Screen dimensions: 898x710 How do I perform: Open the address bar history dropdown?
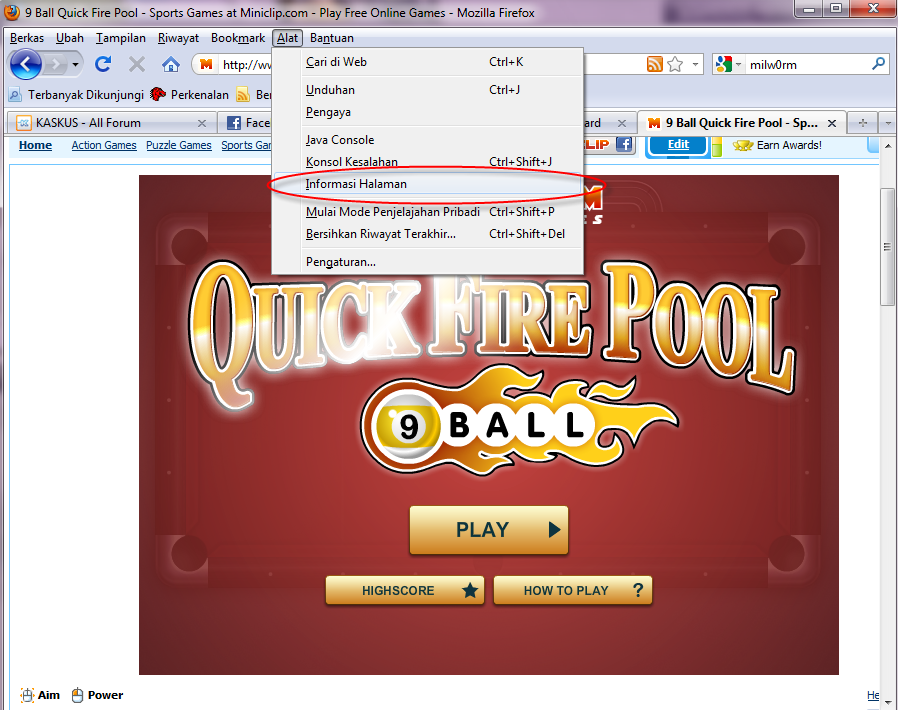[695, 64]
